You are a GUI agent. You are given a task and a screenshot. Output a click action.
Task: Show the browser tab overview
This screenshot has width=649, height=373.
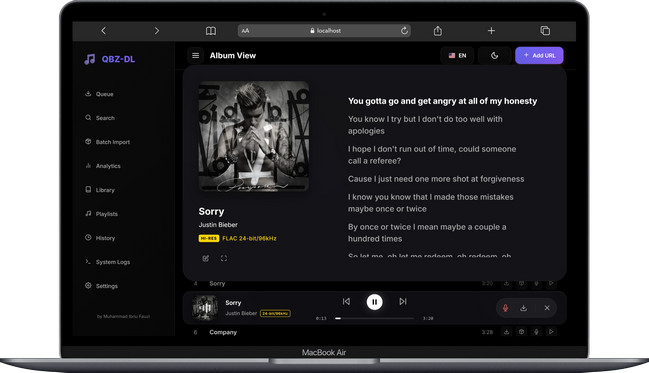[x=545, y=31]
